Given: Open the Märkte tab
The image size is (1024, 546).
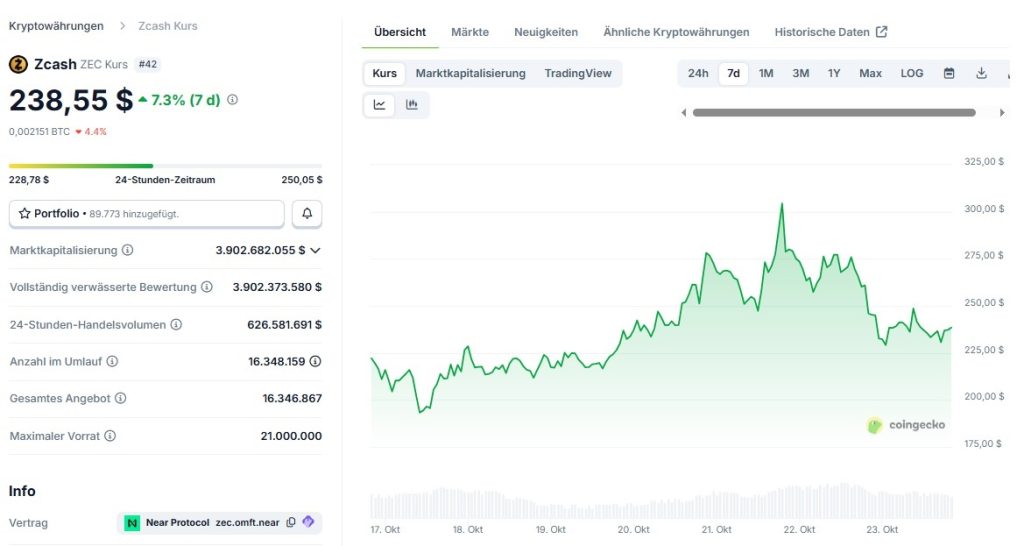Looking at the screenshot, I should coord(470,32).
